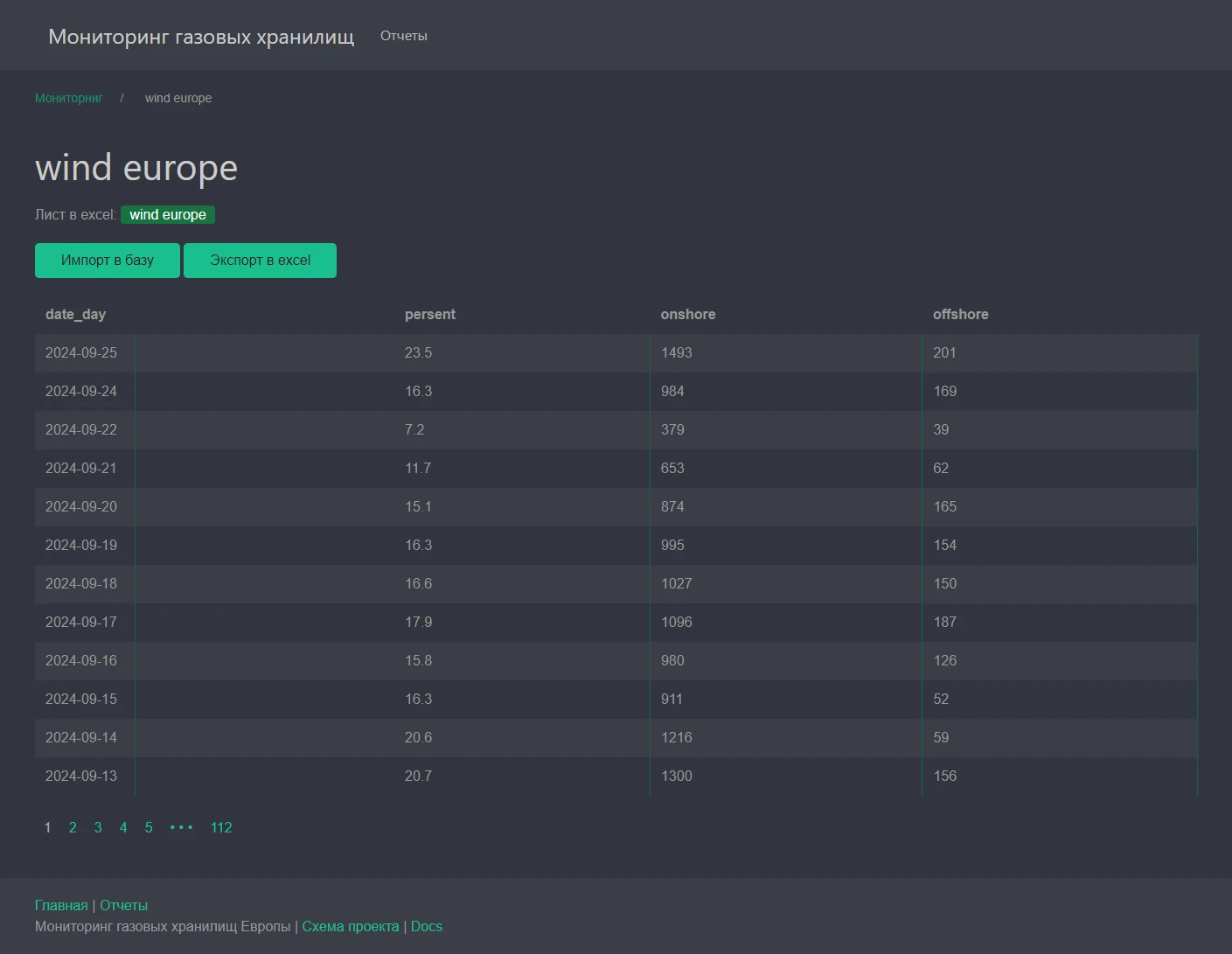Click the offshore column header
The width and height of the screenshot is (1232, 954).
[x=960, y=315]
